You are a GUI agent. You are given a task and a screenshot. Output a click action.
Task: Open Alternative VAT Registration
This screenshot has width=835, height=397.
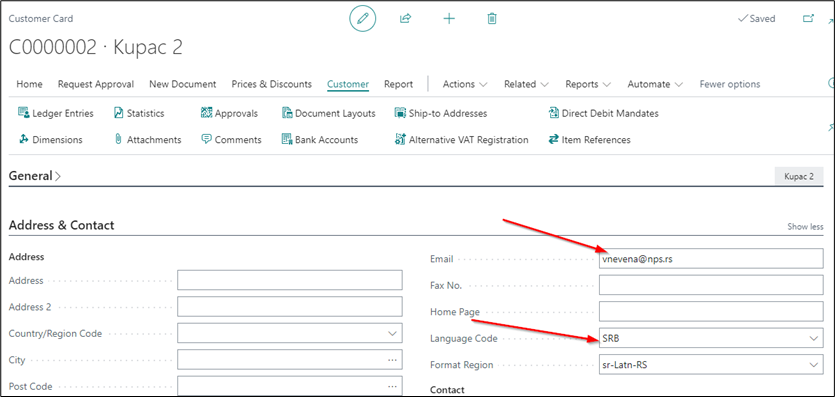(462, 140)
